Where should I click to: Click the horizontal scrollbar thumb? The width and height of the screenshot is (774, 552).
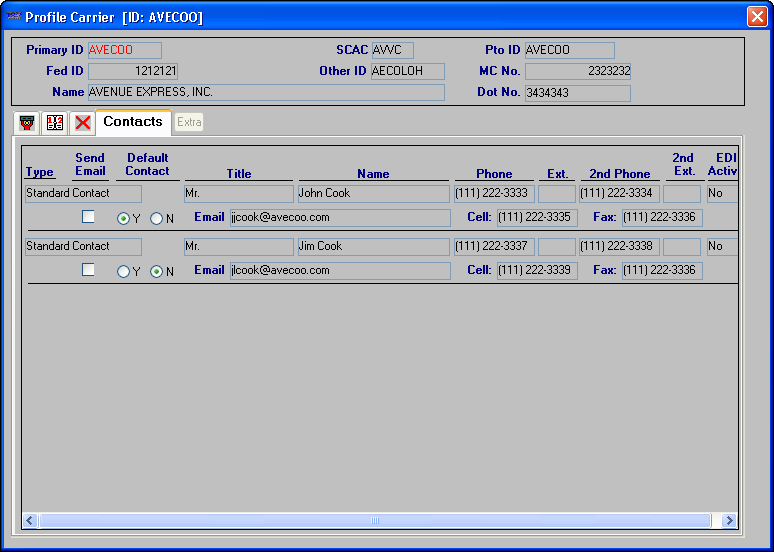pos(376,520)
